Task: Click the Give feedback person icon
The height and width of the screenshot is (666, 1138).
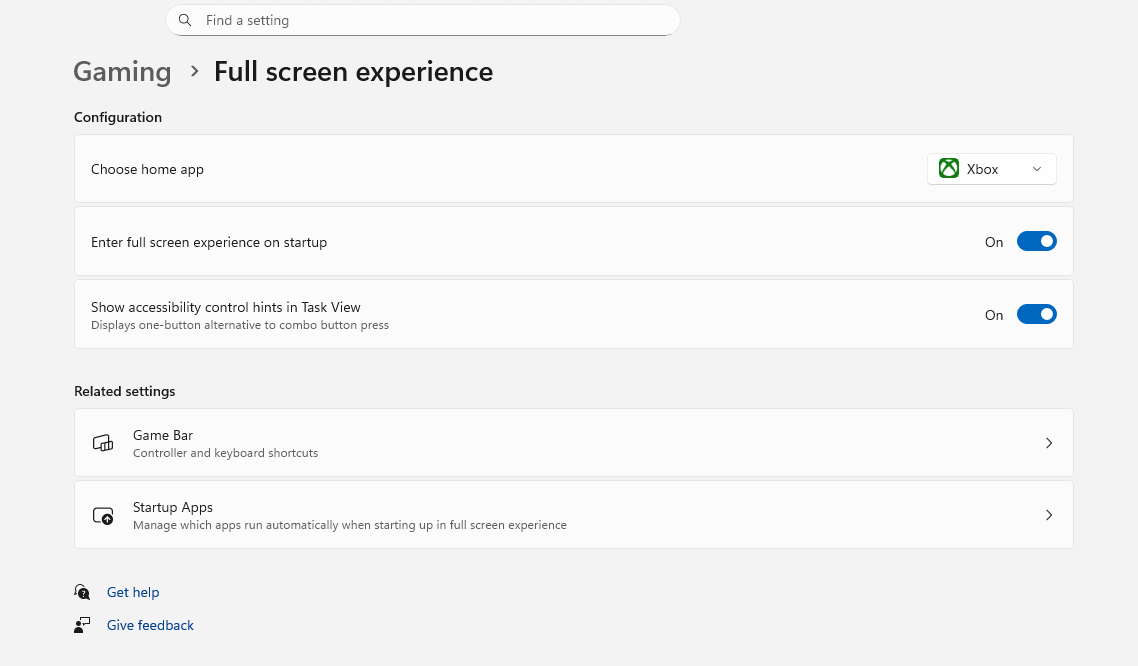Action: [x=82, y=624]
